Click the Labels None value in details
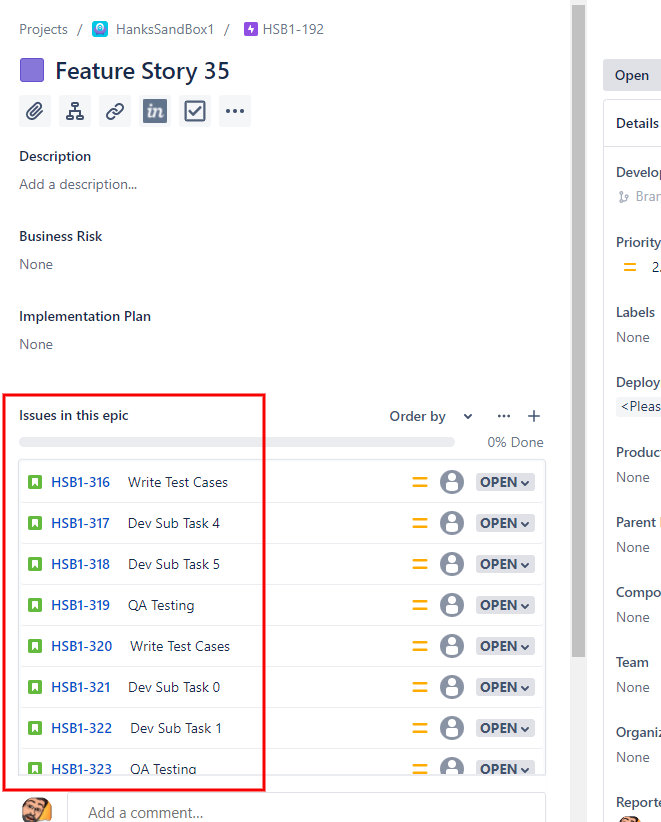 (x=633, y=337)
